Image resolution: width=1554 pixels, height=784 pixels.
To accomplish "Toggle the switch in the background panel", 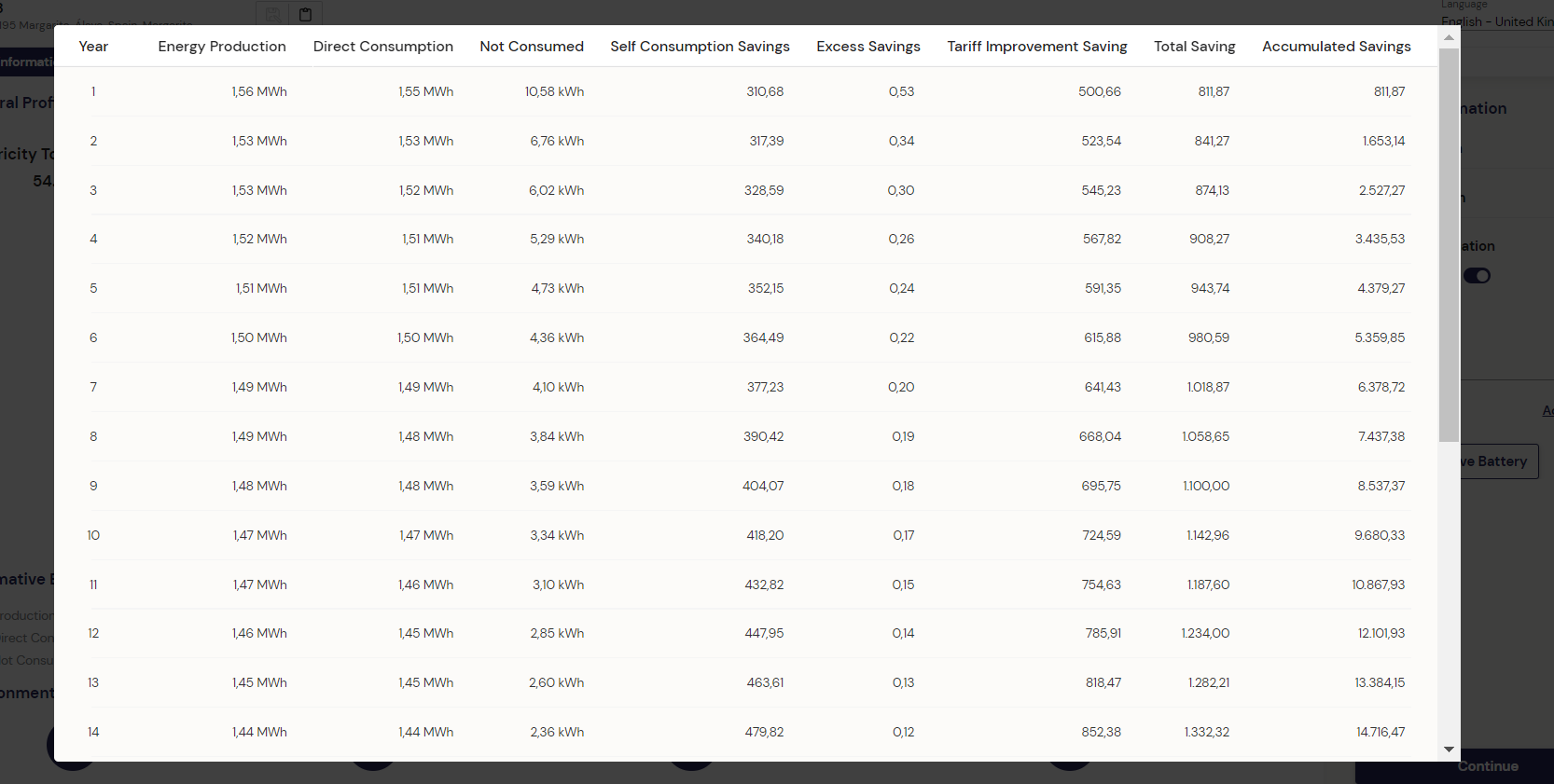I will [x=1477, y=276].
